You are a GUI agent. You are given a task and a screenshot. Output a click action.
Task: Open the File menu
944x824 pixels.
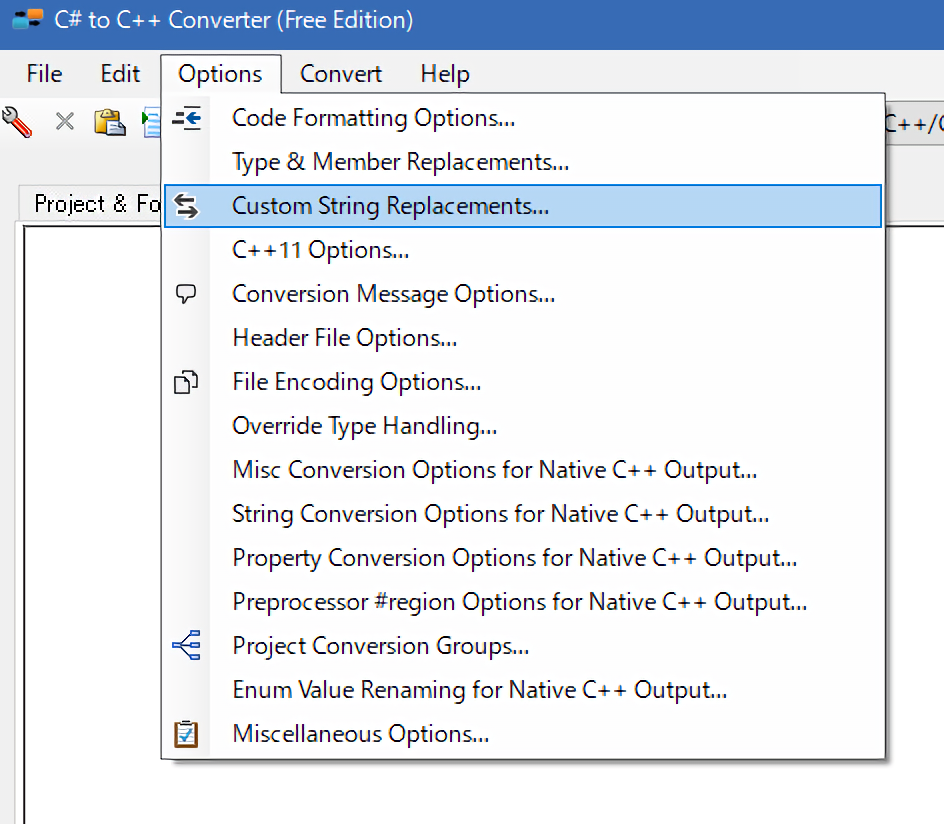click(x=44, y=74)
